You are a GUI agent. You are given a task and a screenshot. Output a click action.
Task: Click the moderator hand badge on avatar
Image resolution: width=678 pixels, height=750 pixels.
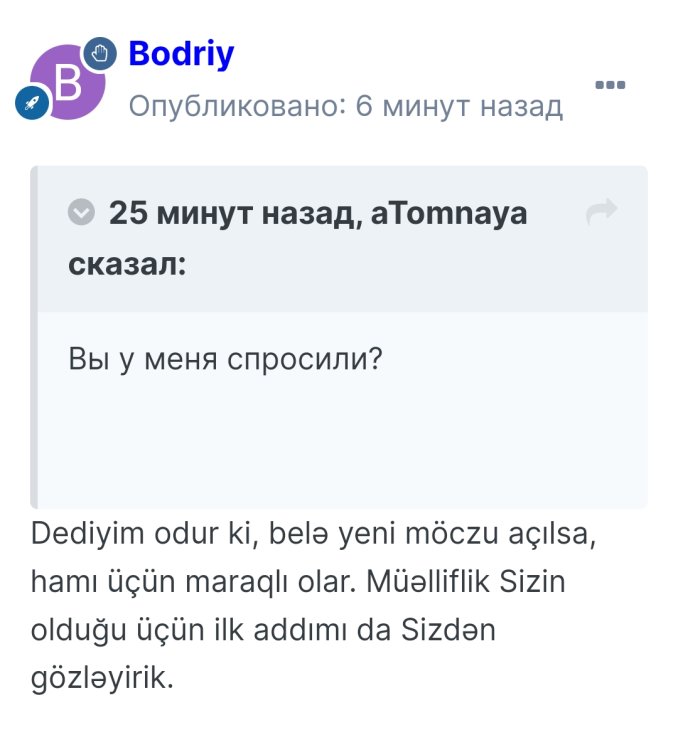(98, 53)
